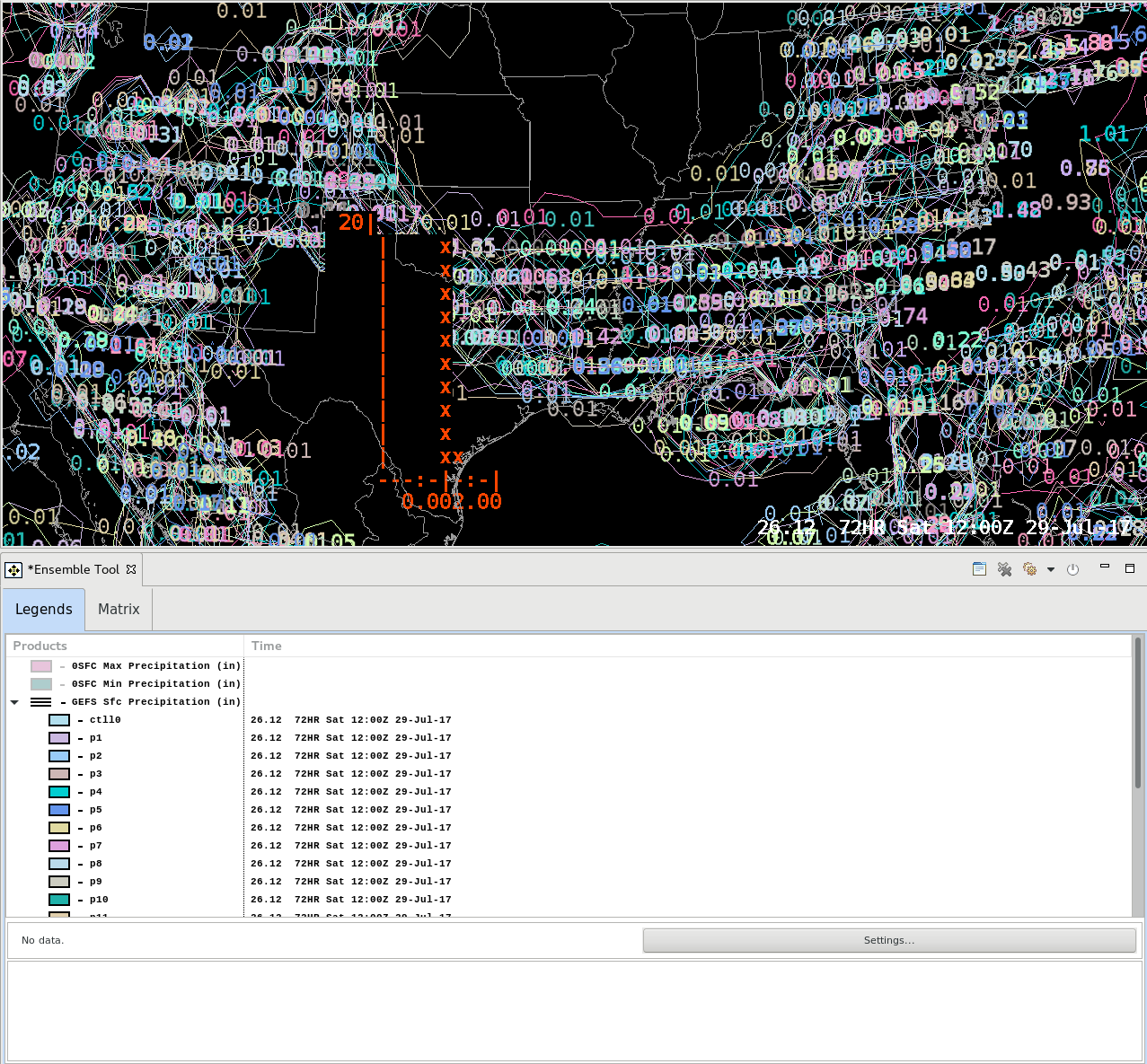
Task: Click the power toggle icon in Ensemble Tool toolbar
Action: pos(1072,569)
